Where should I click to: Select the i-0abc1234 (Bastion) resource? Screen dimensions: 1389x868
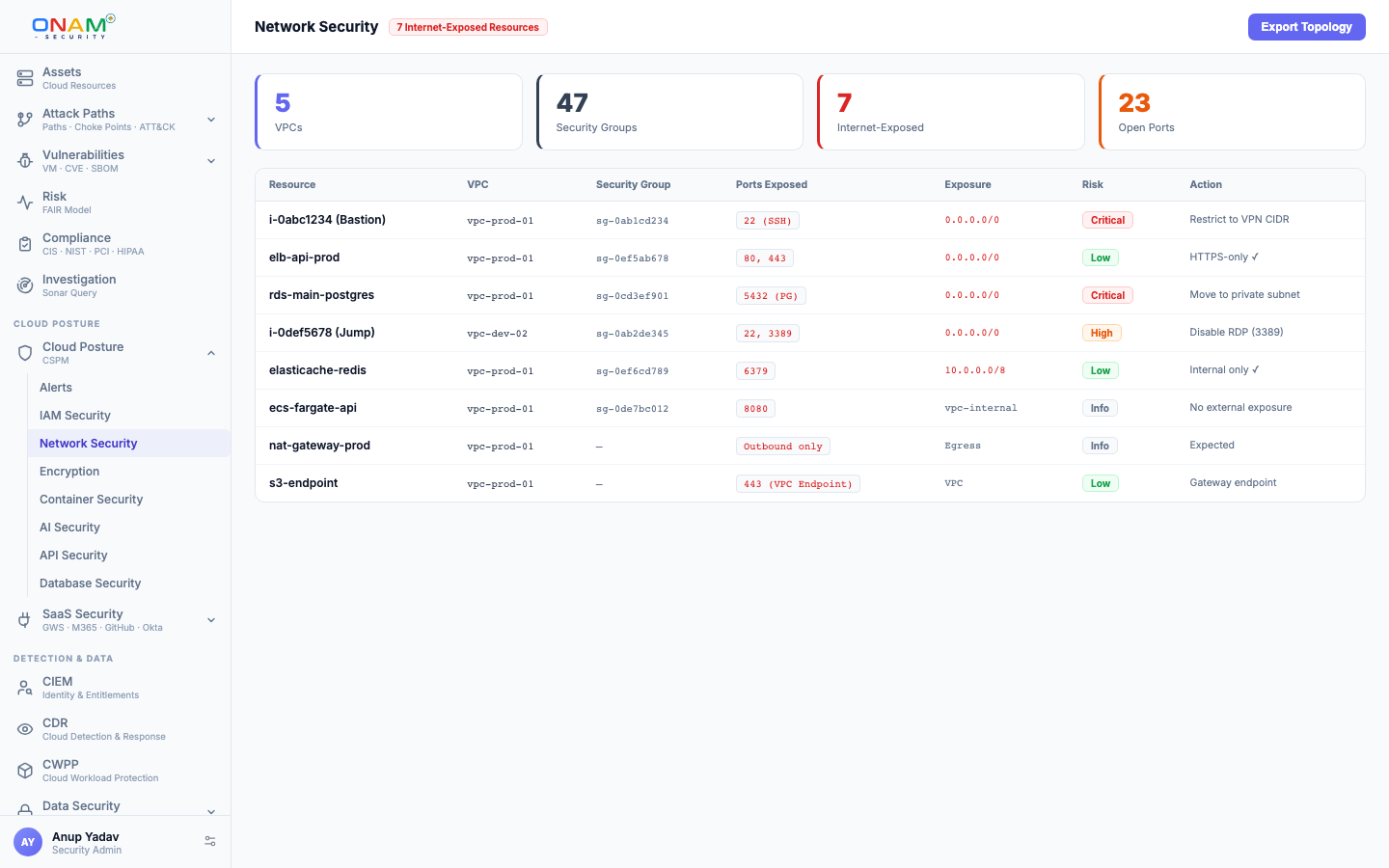(x=327, y=220)
